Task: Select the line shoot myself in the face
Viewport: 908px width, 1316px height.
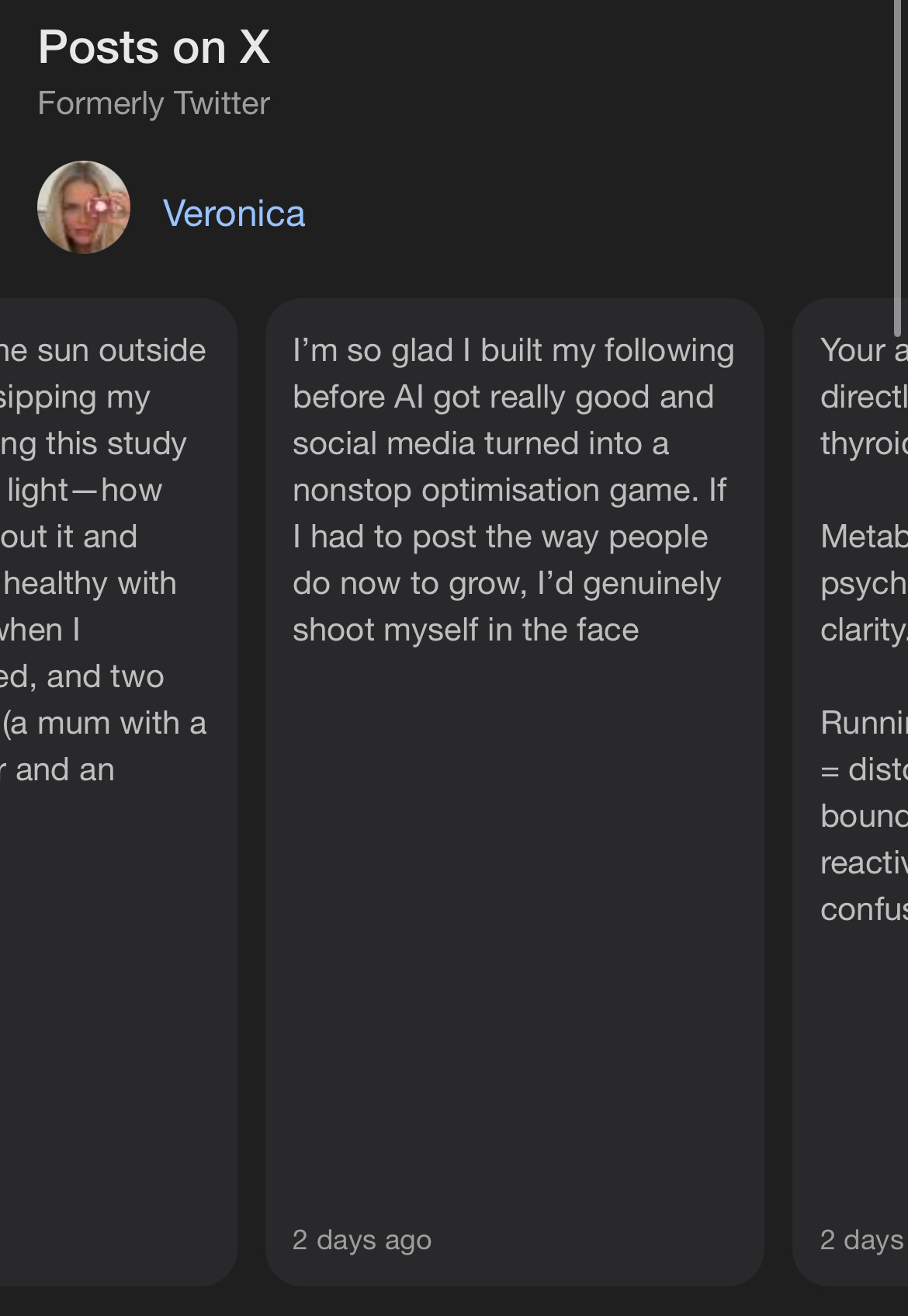Action: tap(466, 630)
